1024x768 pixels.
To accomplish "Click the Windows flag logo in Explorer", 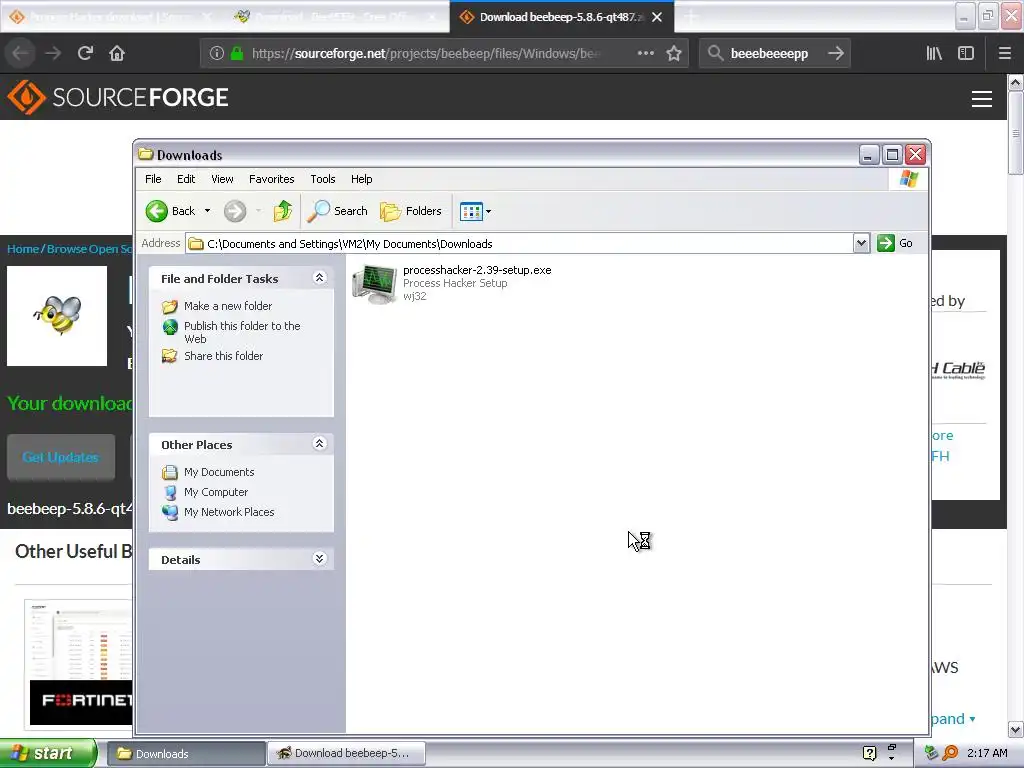I will [908, 179].
